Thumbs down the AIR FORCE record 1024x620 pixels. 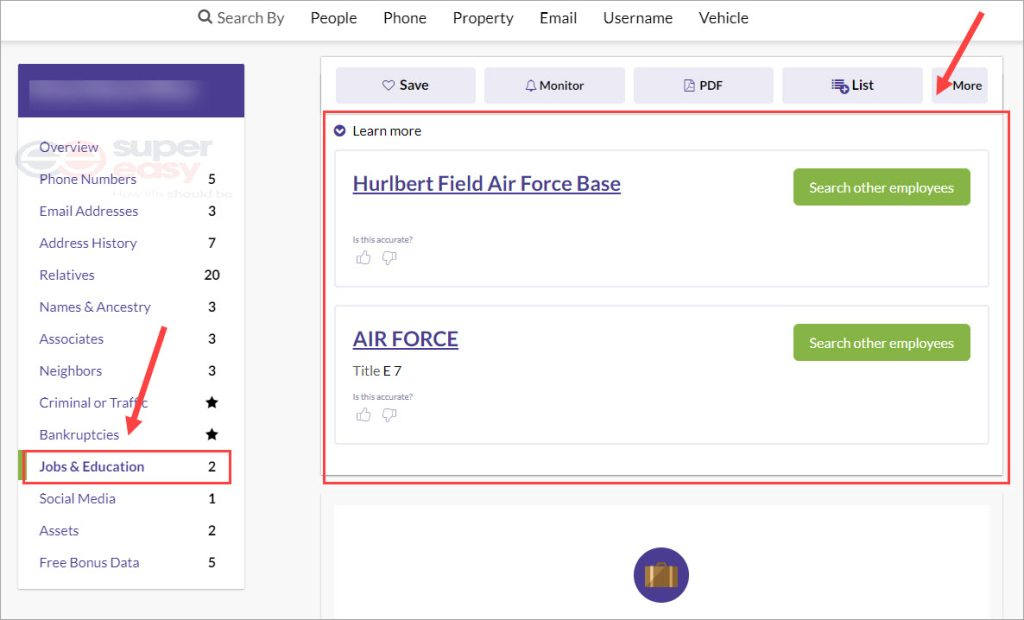click(389, 415)
